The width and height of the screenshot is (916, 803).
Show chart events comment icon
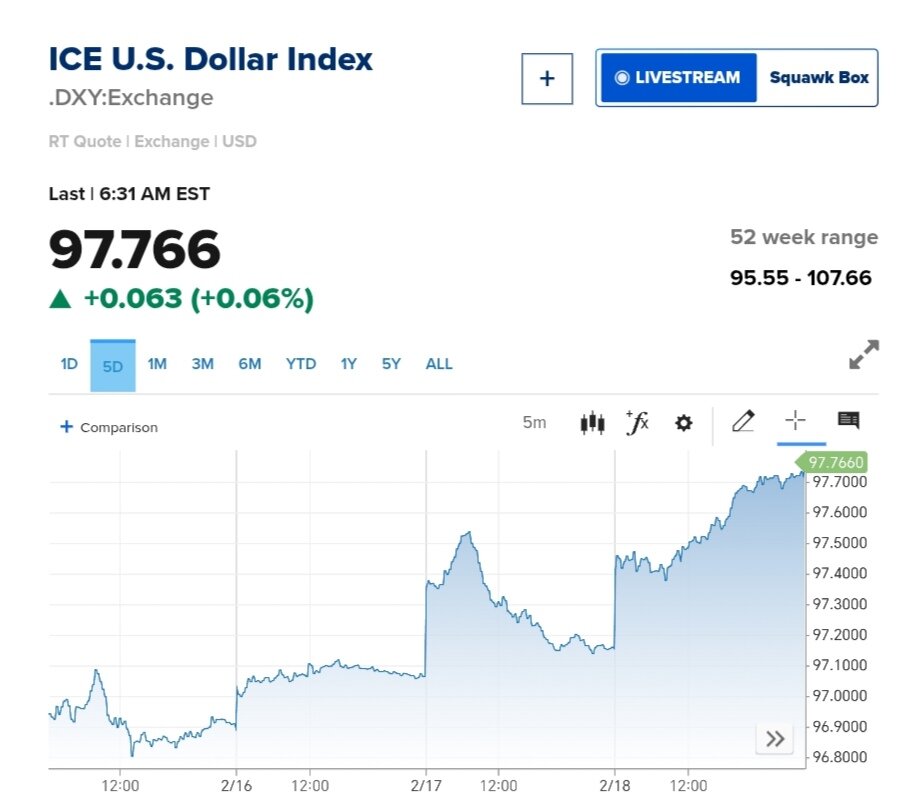(848, 421)
